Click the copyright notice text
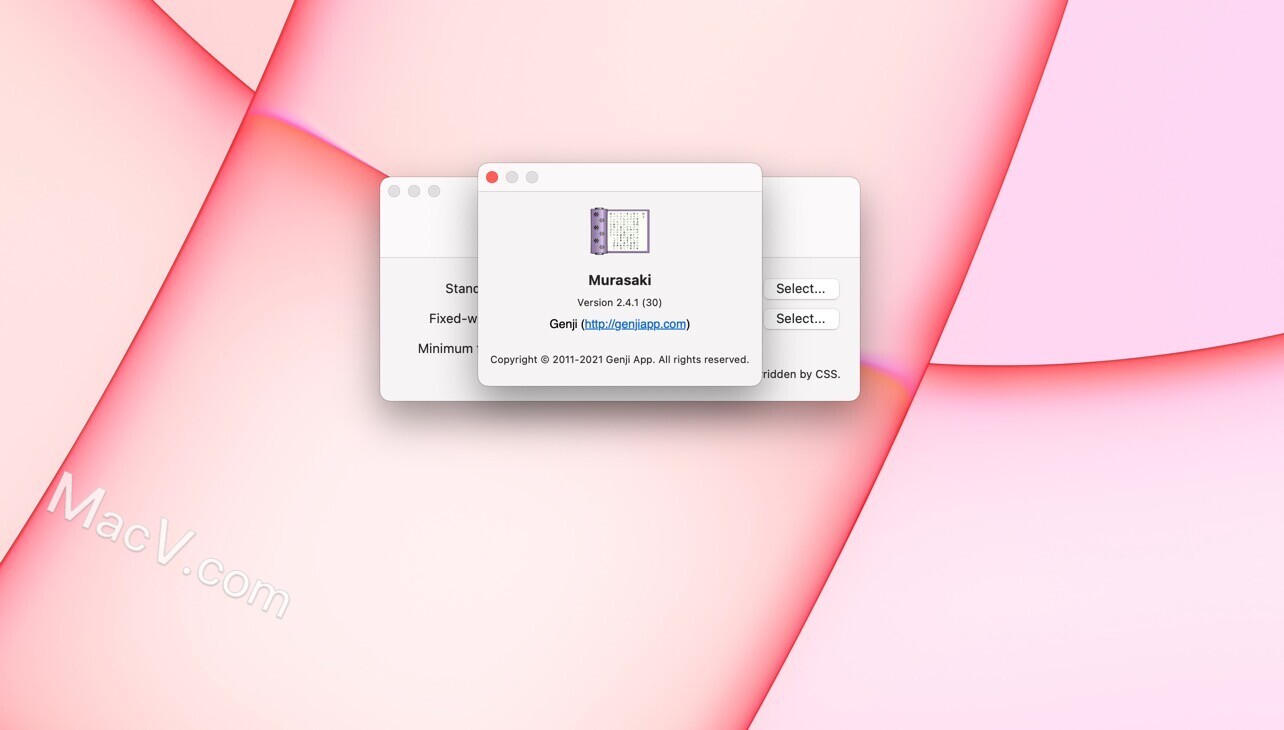Image resolution: width=1284 pixels, height=730 pixels. pyautogui.click(x=620, y=359)
